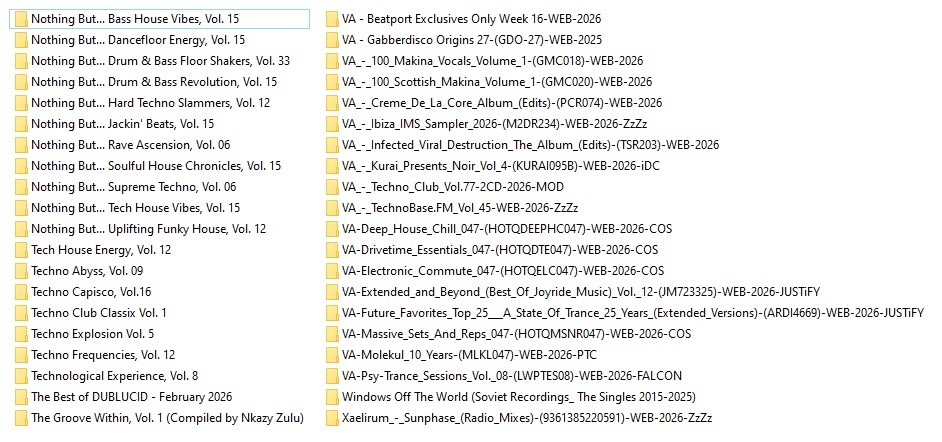Click folder icon beside Techno Capisco, Vol.16
The width and height of the screenshot is (942, 442).
coord(21,292)
